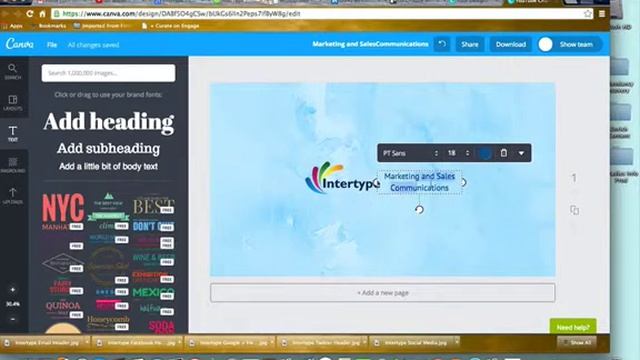Viewport: 640px width, 360px height.
Task: Click the 30.4% zoom level
Action: 13,304
